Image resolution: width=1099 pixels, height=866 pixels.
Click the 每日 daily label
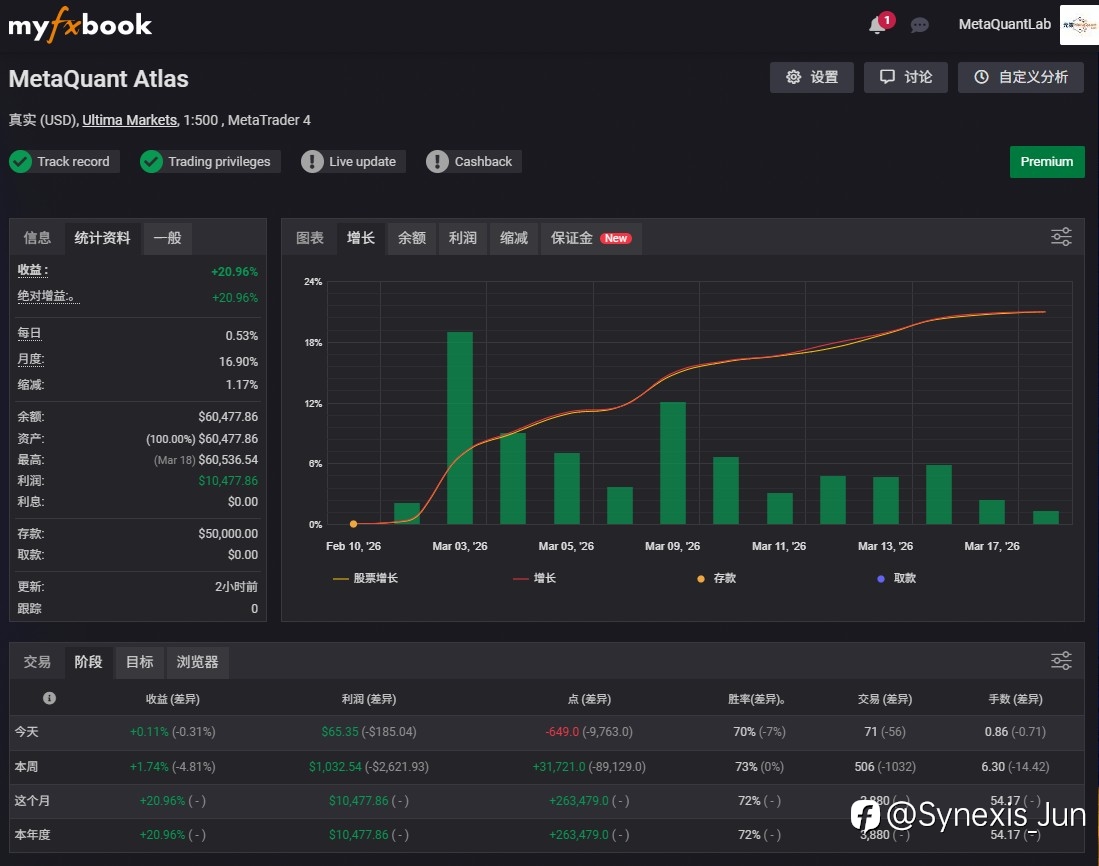(29, 334)
